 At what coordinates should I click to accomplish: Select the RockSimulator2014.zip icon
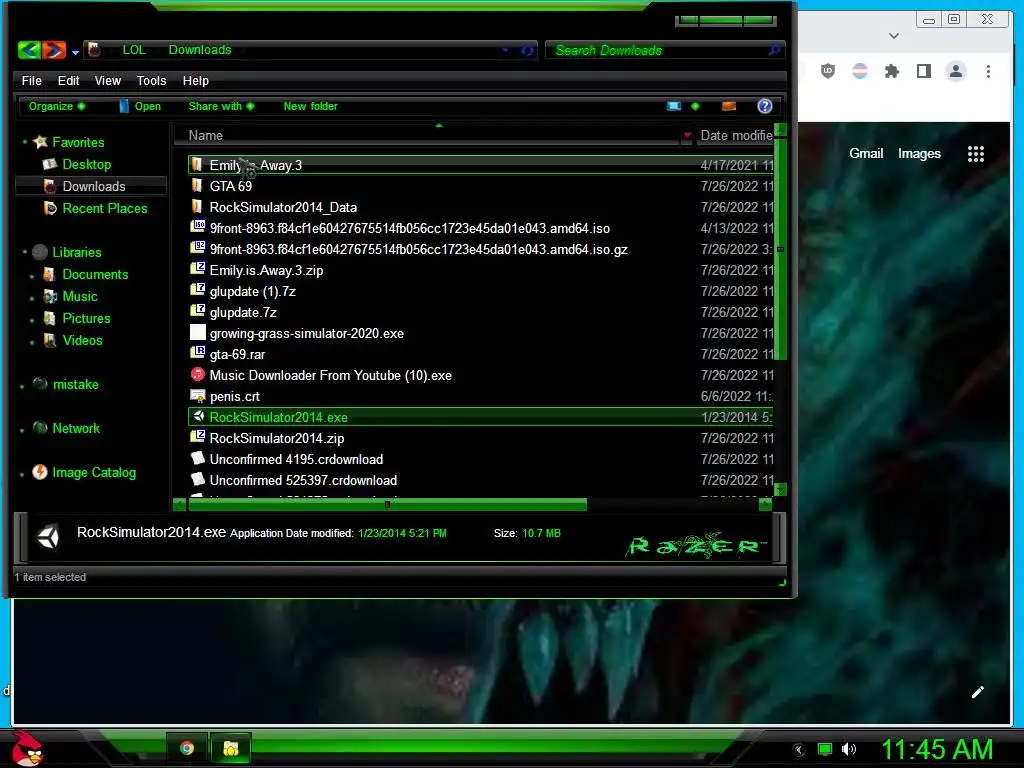197,437
